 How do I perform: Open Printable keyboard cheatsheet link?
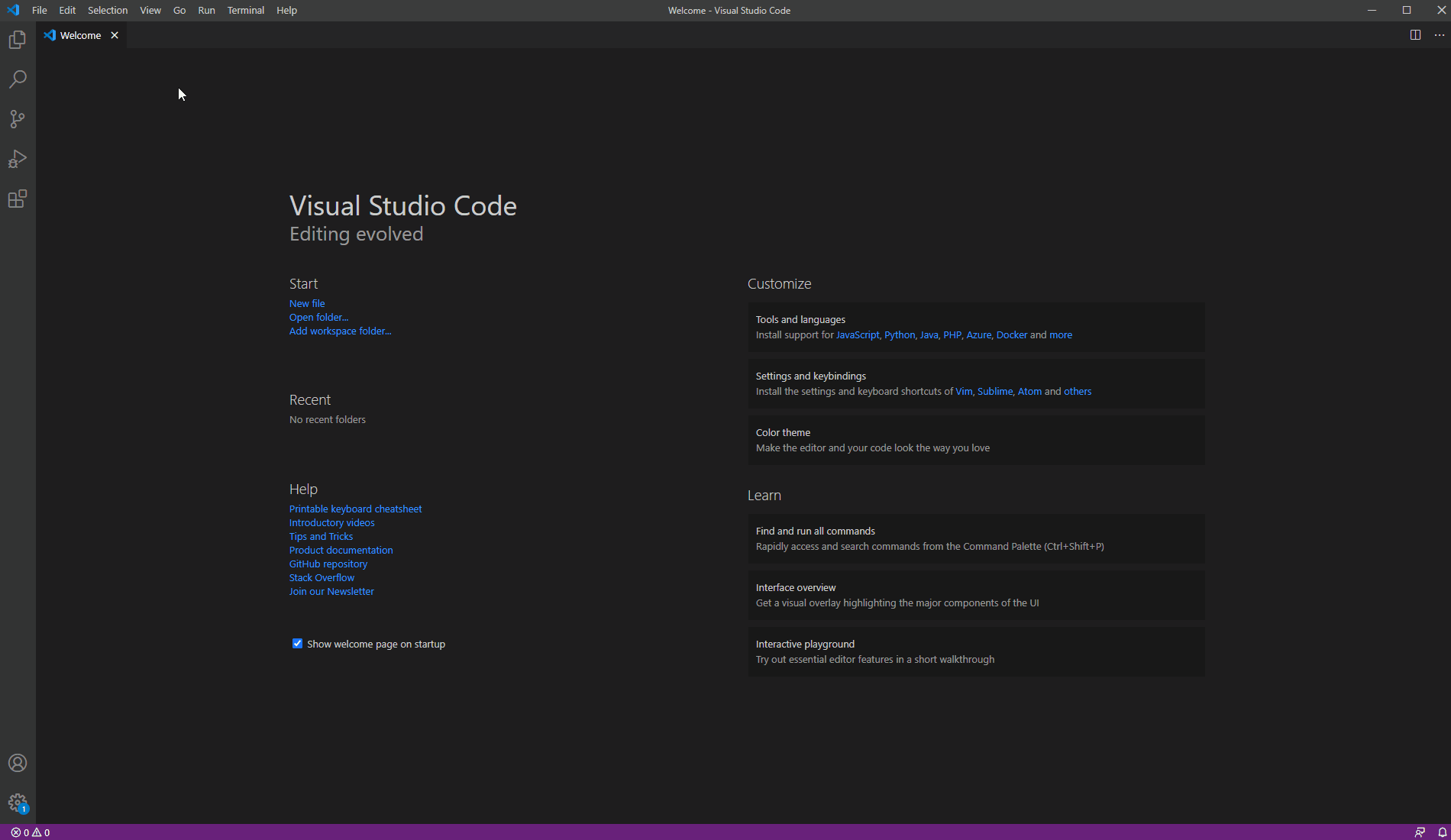pyautogui.click(x=355, y=509)
